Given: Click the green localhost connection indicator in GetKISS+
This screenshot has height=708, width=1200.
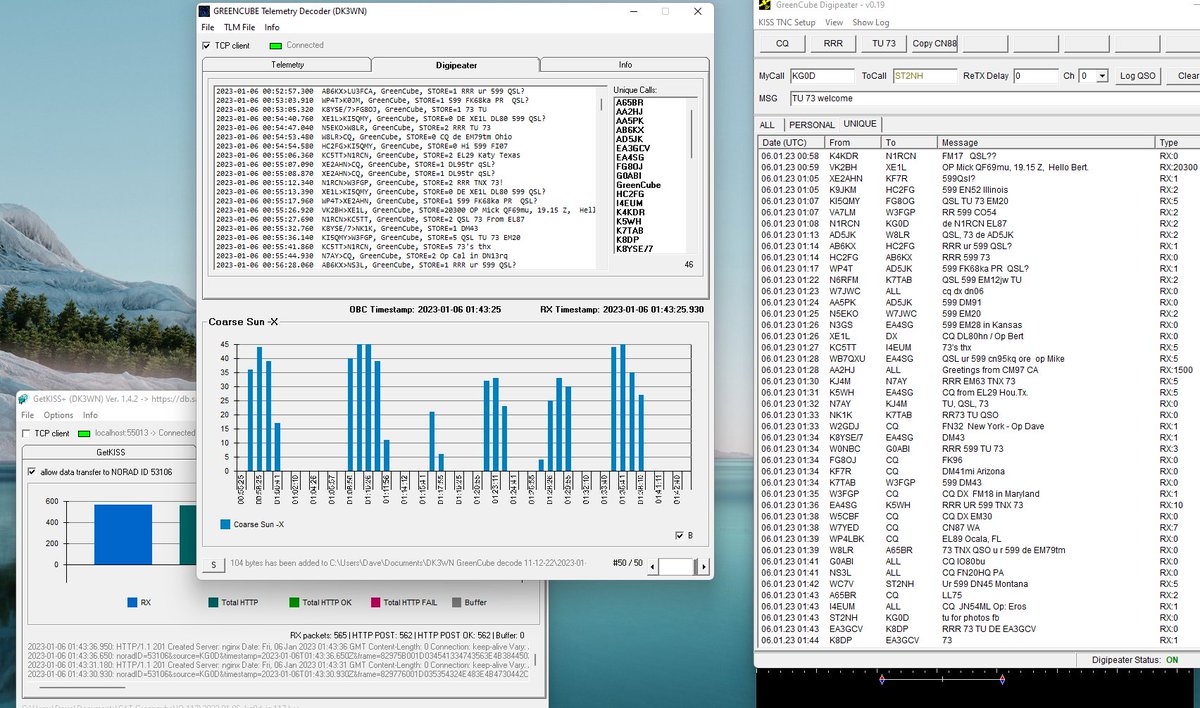Looking at the screenshot, I should [x=83, y=434].
